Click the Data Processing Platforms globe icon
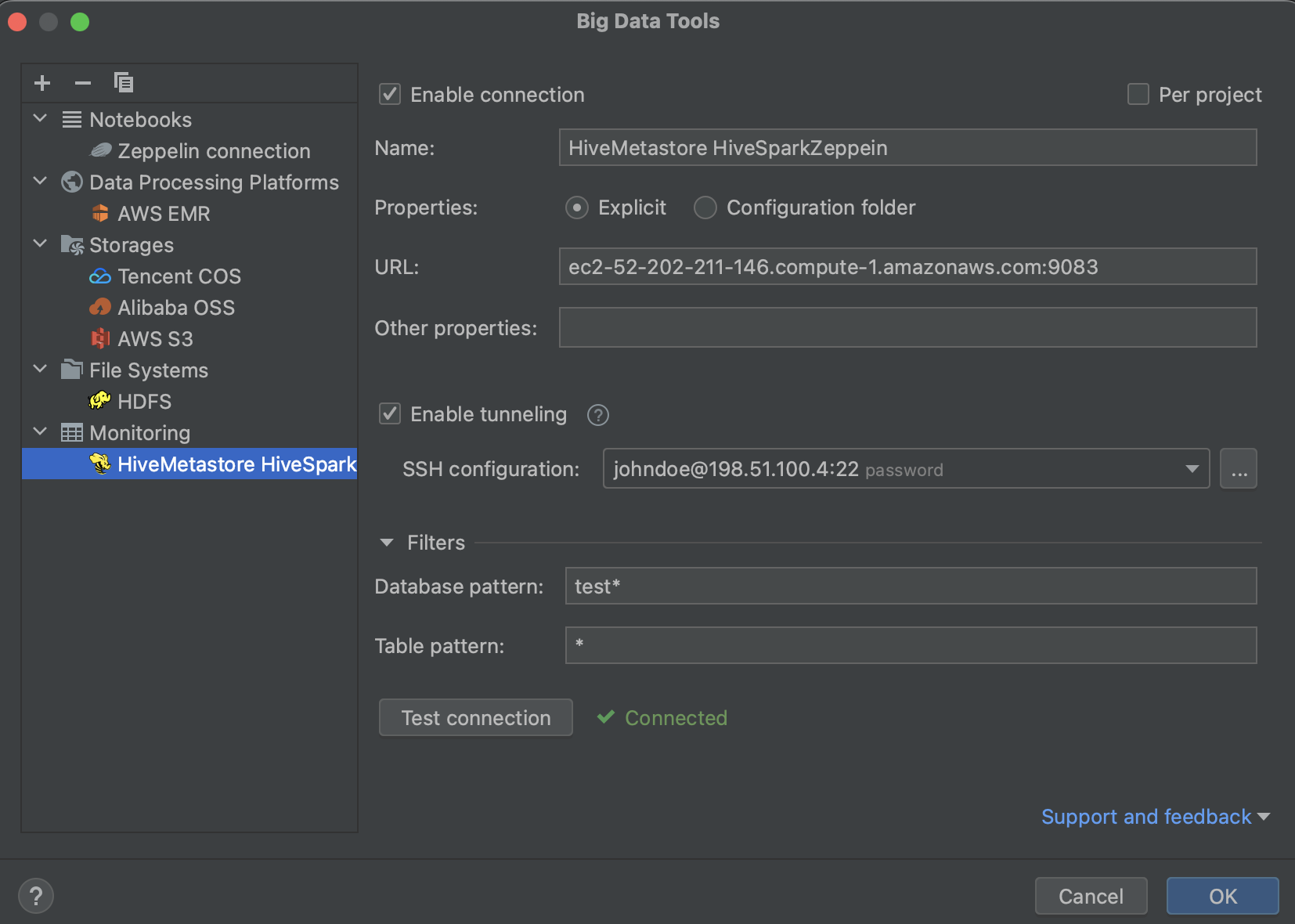1295x924 pixels. [x=72, y=182]
